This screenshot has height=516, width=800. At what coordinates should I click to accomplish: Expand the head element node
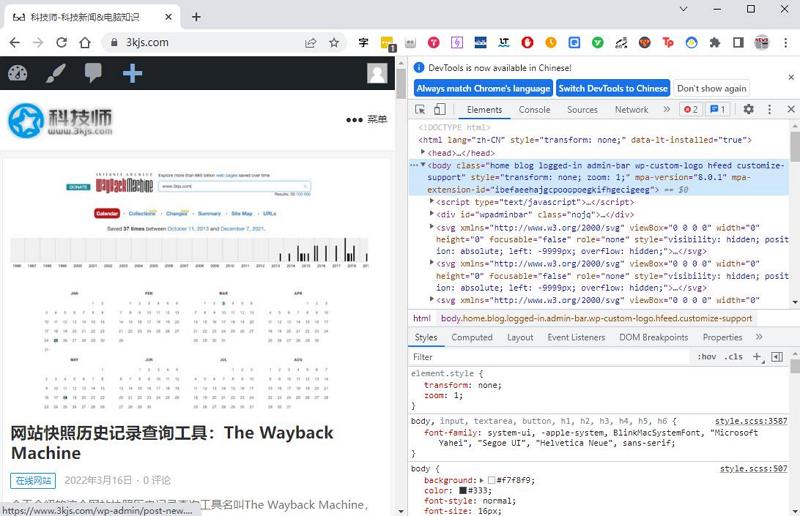coord(422,152)
